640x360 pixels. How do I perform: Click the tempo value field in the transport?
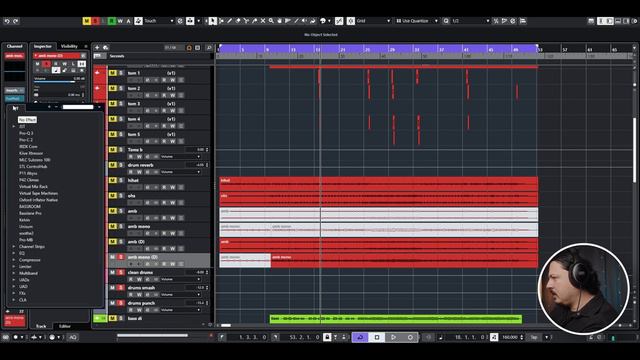[x=510, y=337]
